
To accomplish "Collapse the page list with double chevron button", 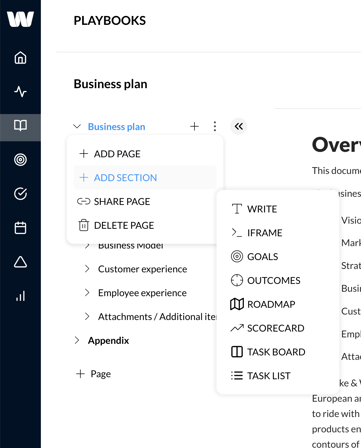I will [239, 126].
